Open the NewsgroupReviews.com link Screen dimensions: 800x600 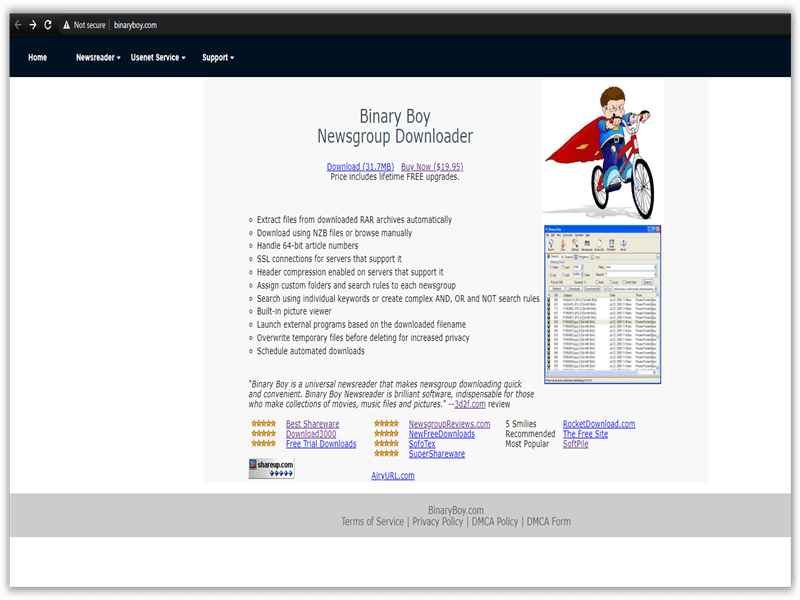(x=448, y=424)
